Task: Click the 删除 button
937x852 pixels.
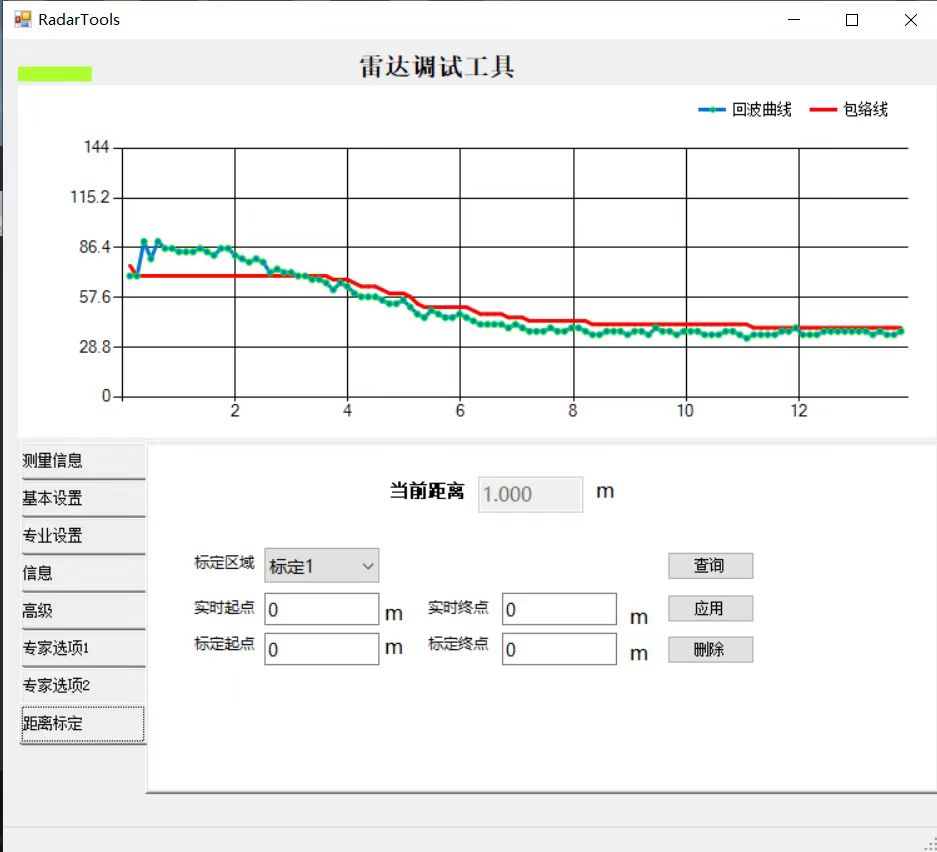Action: coord(710,650)
